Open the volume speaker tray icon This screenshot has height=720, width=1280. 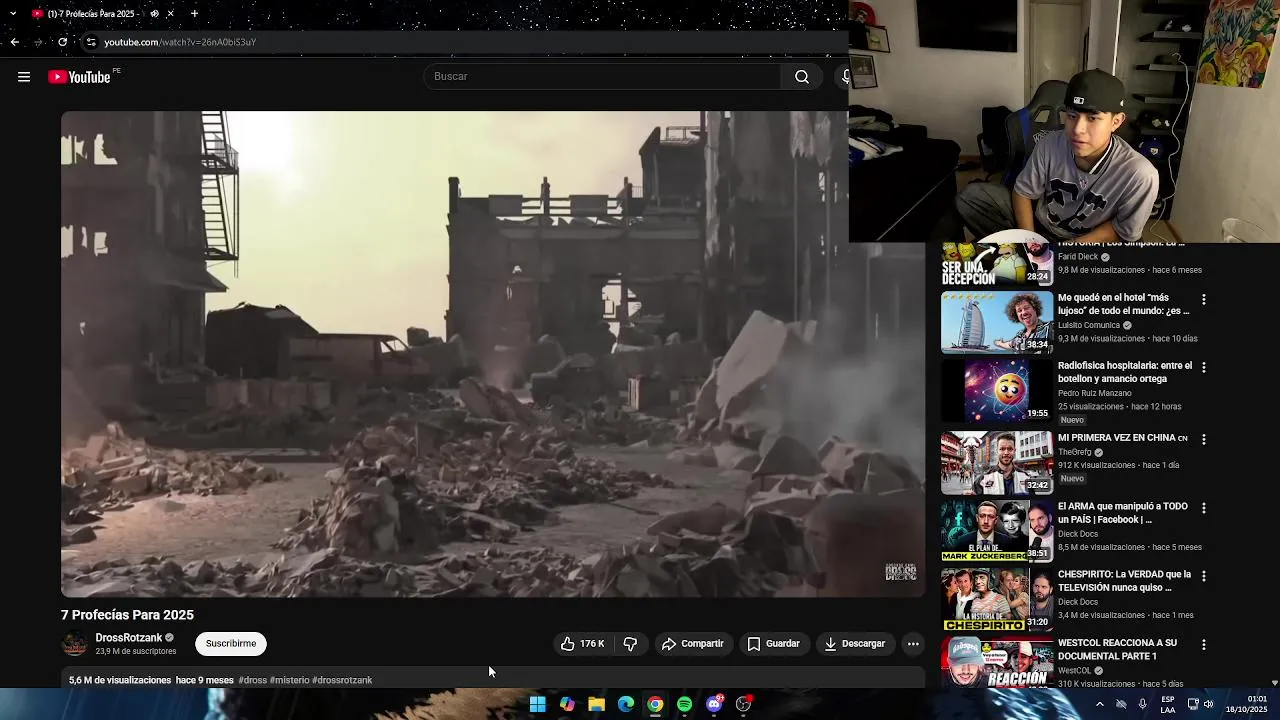click(1209, 704)
